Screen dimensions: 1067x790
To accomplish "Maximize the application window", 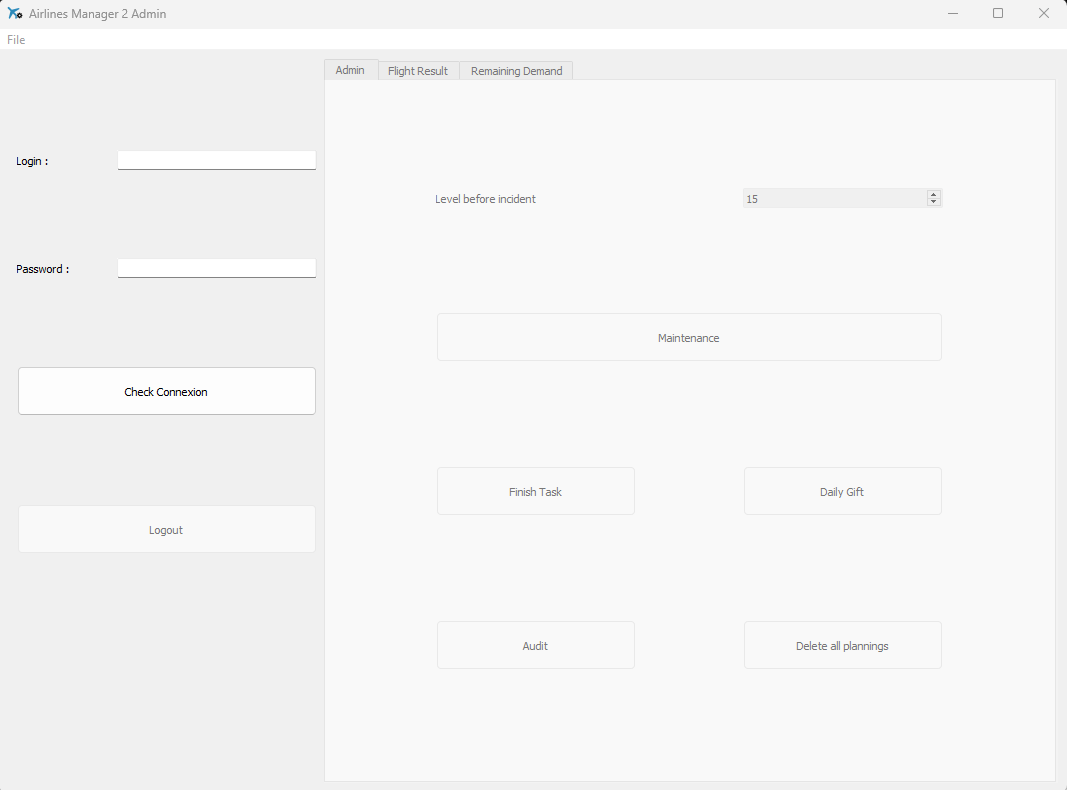I will coord(998,14).
